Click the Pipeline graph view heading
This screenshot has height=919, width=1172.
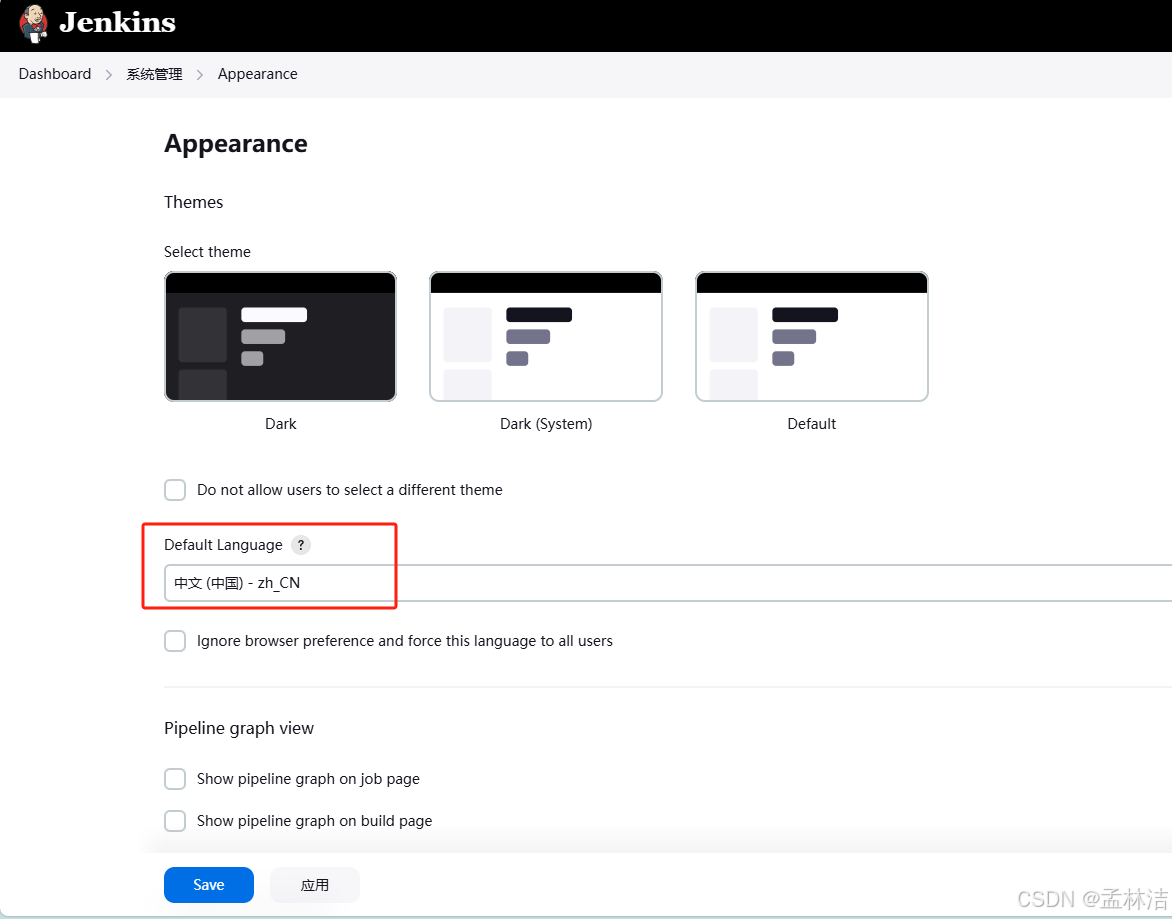[239, 728]
